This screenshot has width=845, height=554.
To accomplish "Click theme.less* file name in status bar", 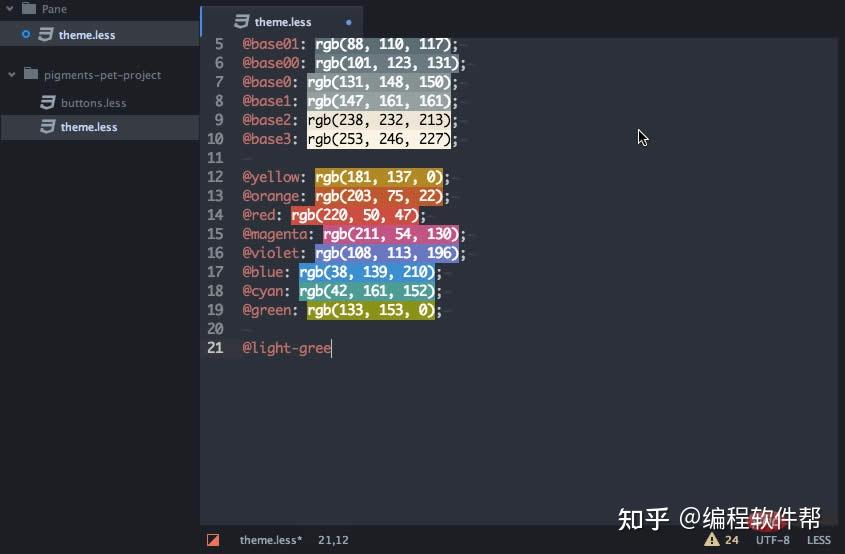I will (x=271, y=540).
